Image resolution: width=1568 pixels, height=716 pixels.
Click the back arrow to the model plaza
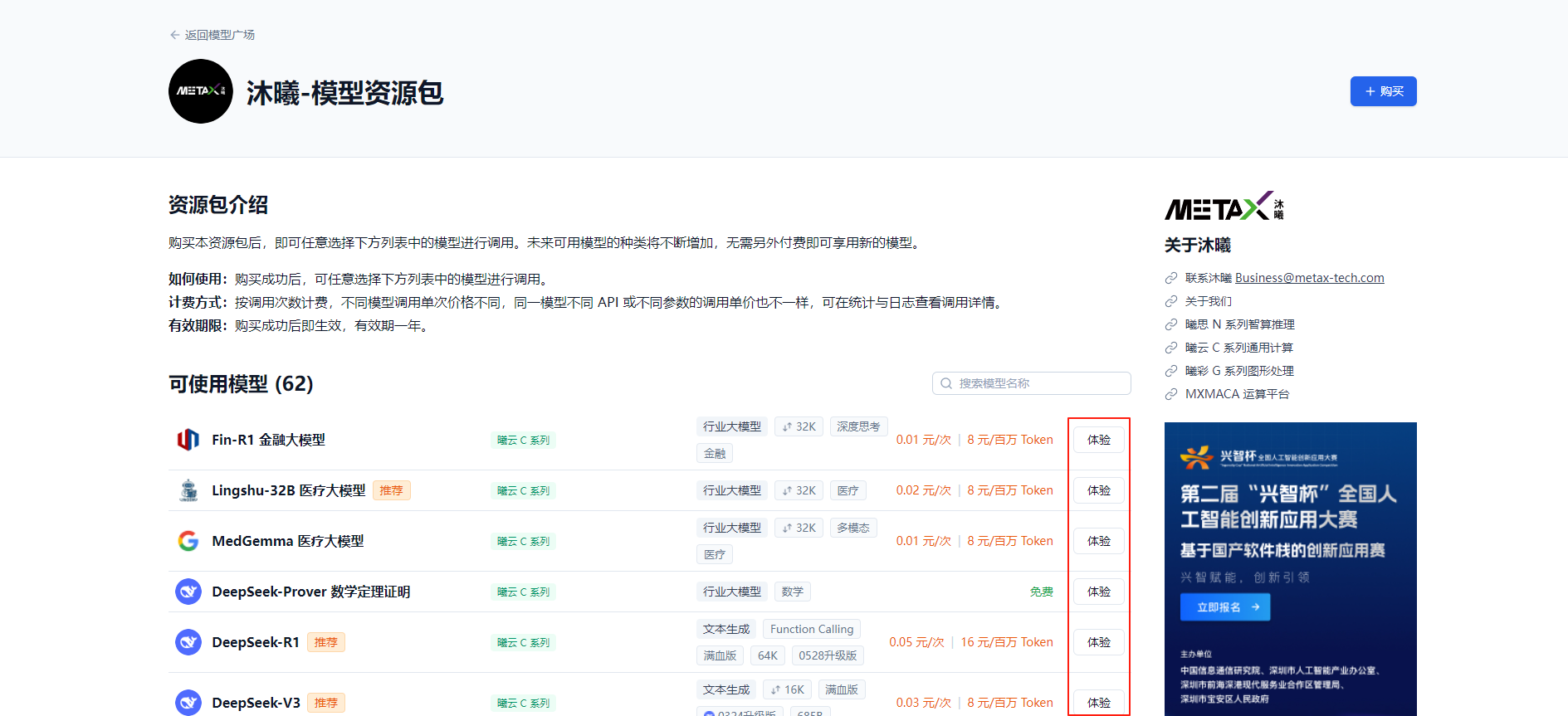coord(174,35)
